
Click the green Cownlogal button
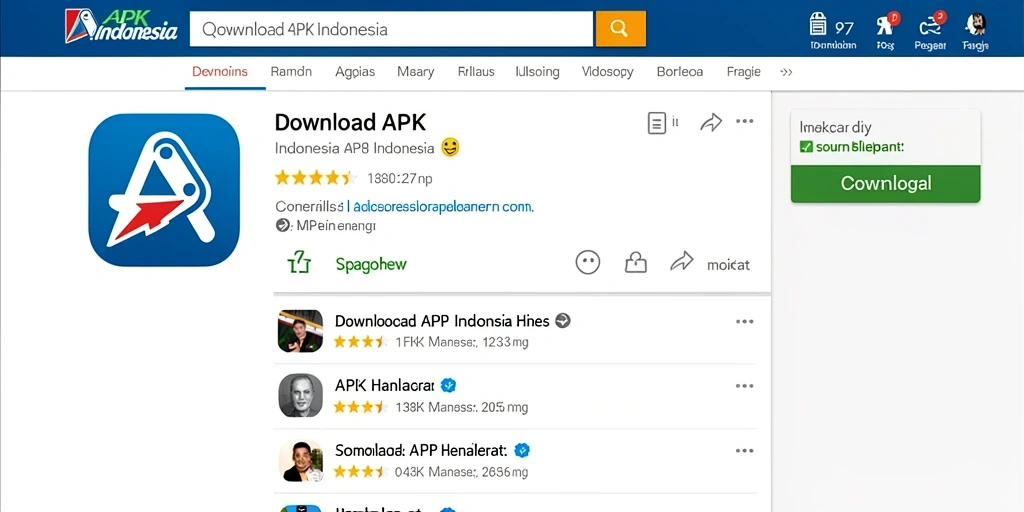click(886, 184)
